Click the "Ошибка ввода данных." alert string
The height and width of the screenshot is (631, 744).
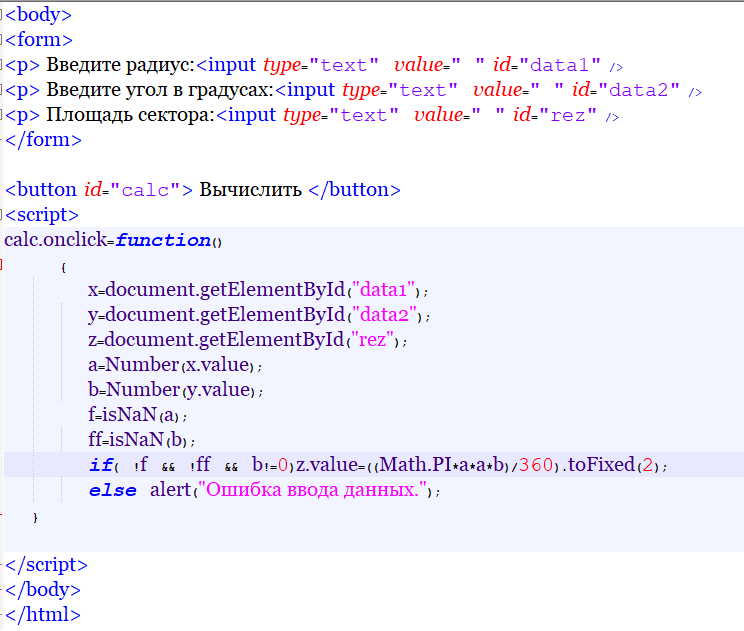pyautogui.click(x=311, y=491)
